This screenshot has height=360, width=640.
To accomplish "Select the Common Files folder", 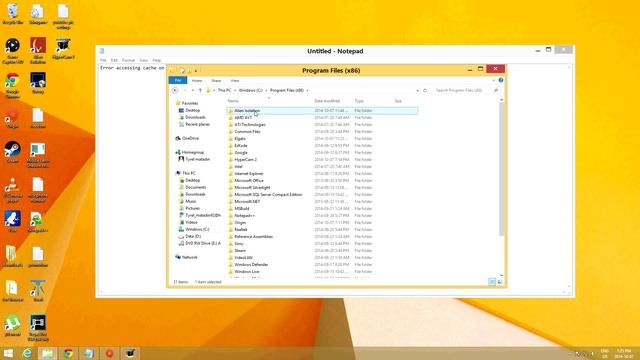I will 247,131.
